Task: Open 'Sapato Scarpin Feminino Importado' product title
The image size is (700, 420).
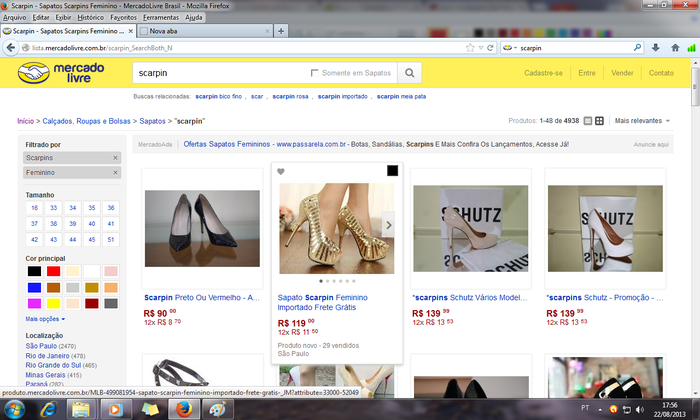Action: click(322, 303)
